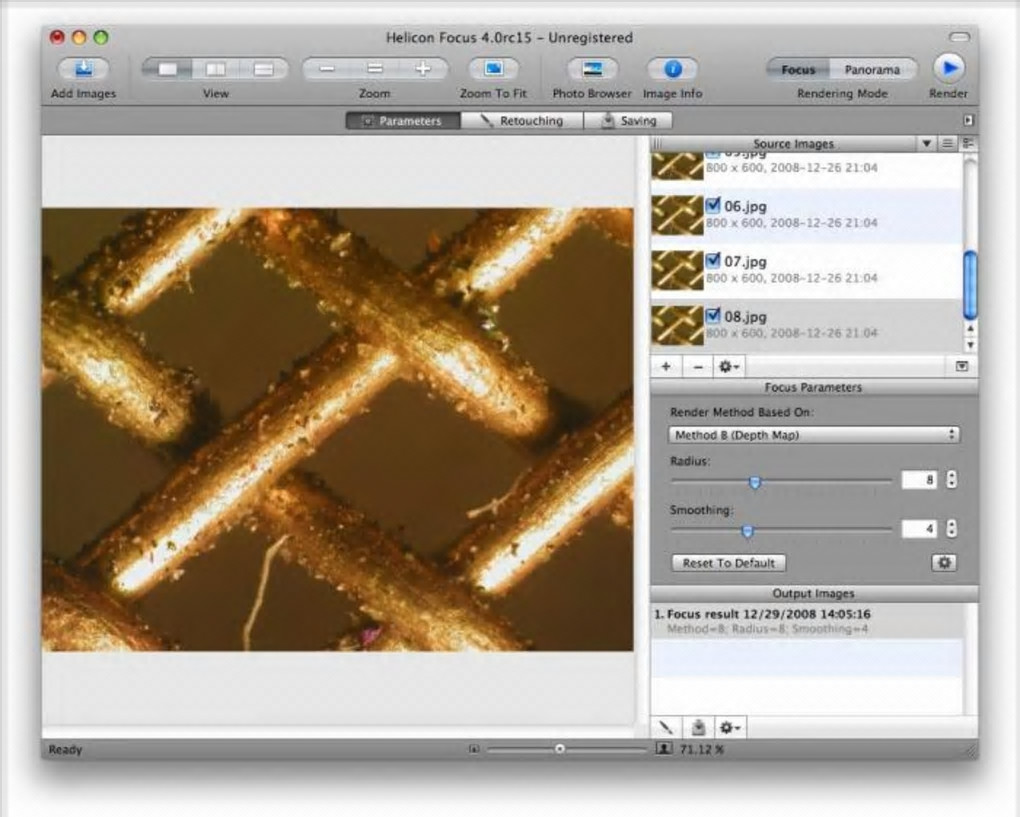This screenshot has height=817, width=1020.
Task: Switch to the Retouching tab
Action: click(520, 121)
